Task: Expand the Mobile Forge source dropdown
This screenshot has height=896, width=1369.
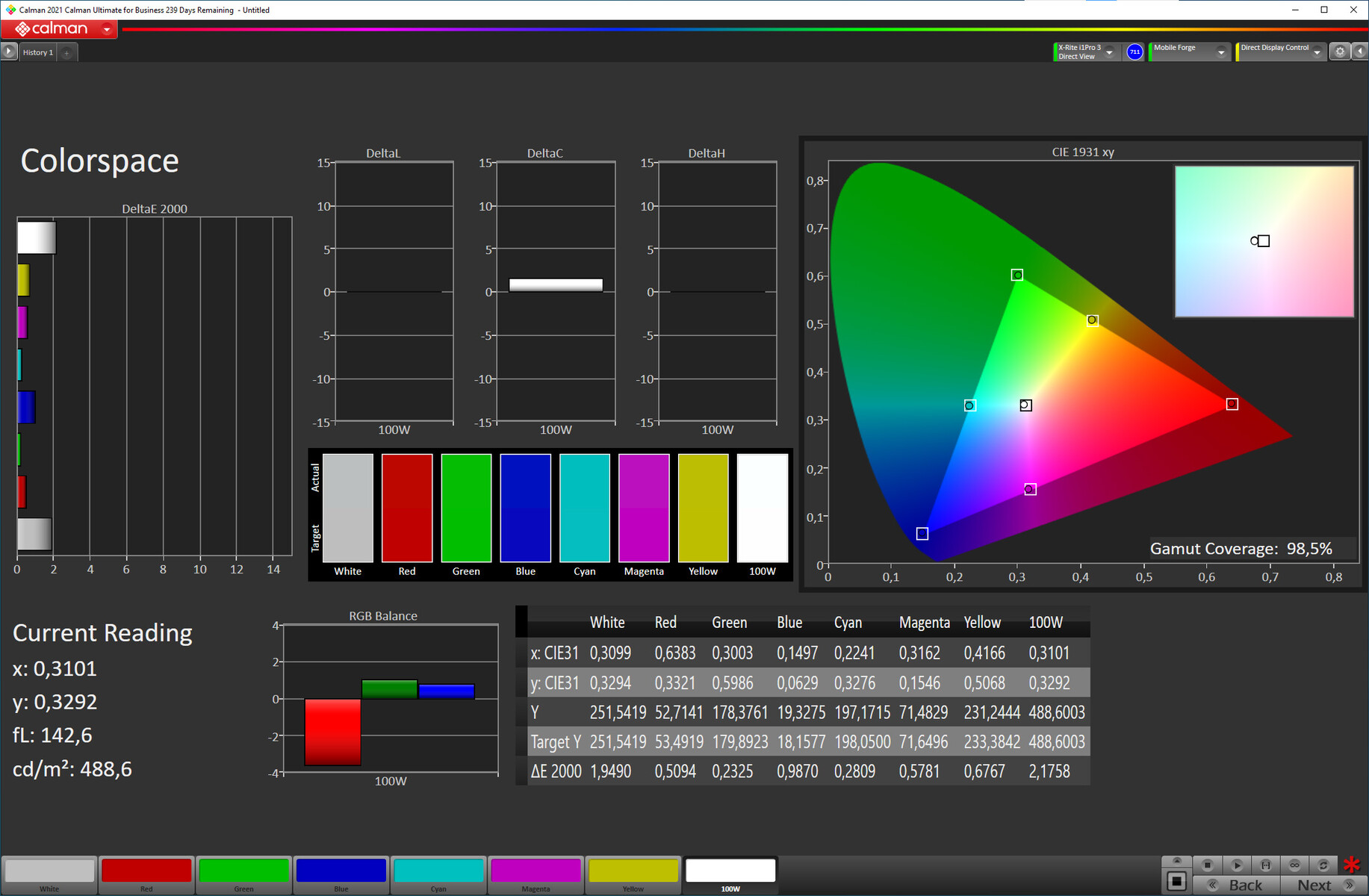Action: pyautogui.click(x=1221, y=52)
